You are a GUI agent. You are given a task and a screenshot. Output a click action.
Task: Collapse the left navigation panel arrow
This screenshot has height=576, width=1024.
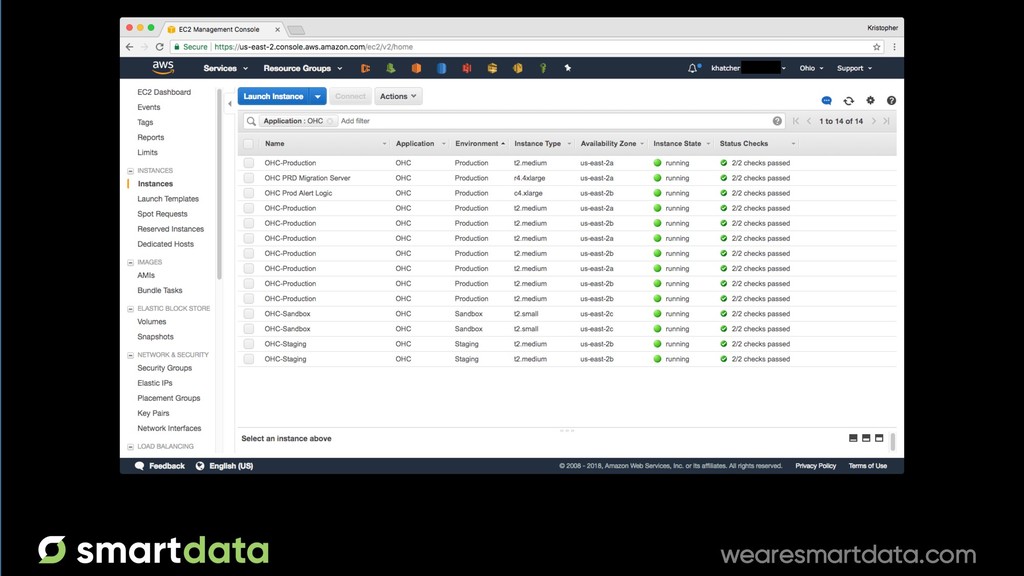pos(230,103)
